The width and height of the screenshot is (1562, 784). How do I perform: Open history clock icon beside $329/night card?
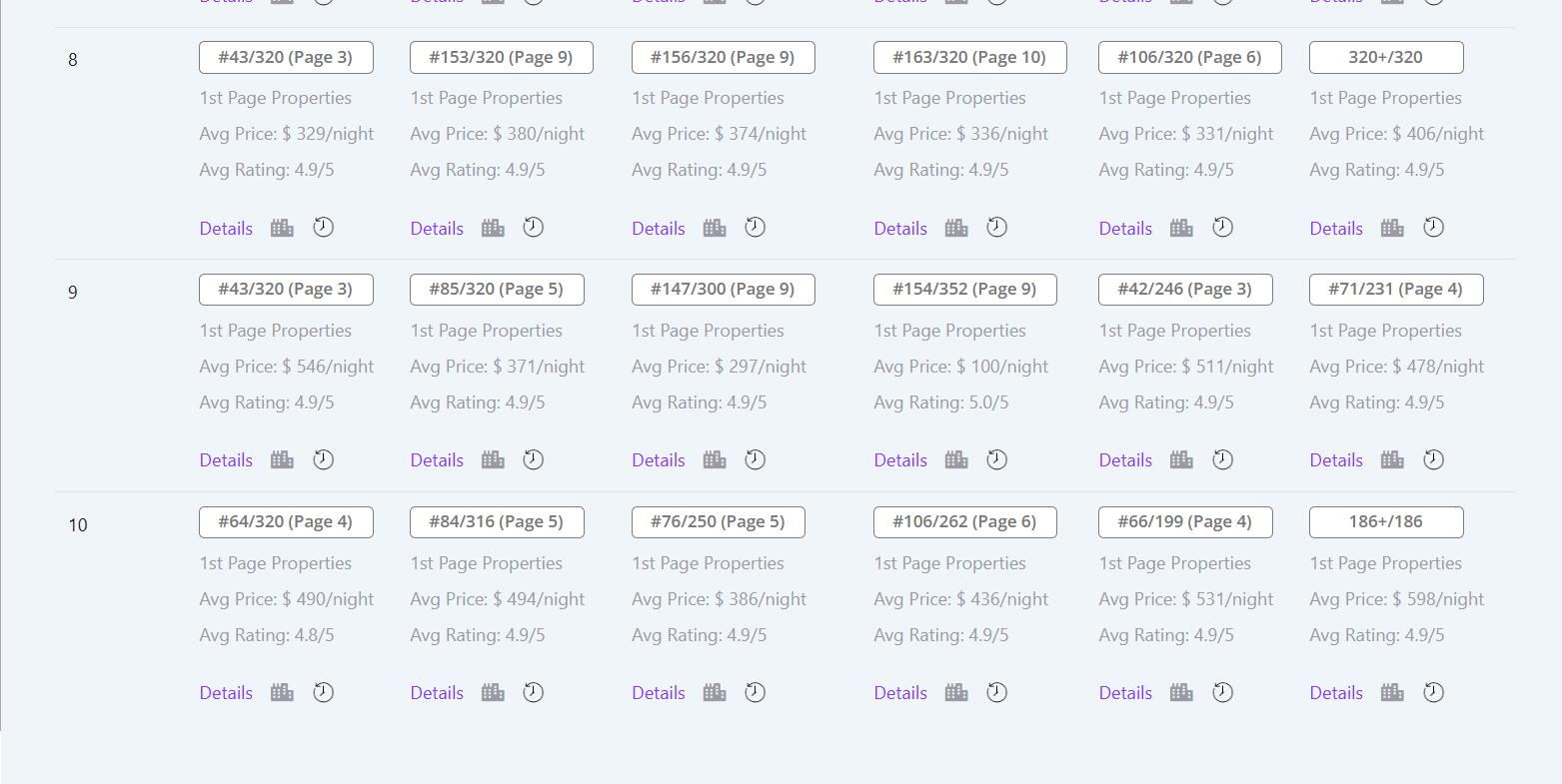tap(323, 228)
